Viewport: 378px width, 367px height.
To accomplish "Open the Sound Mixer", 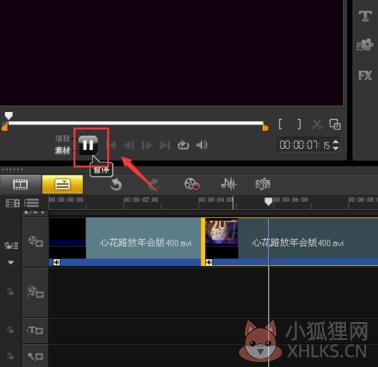I will [x=229, y=184].
